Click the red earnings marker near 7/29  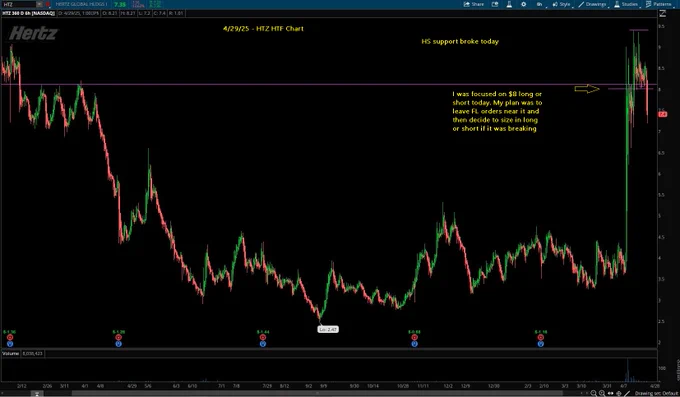[263, 338]
